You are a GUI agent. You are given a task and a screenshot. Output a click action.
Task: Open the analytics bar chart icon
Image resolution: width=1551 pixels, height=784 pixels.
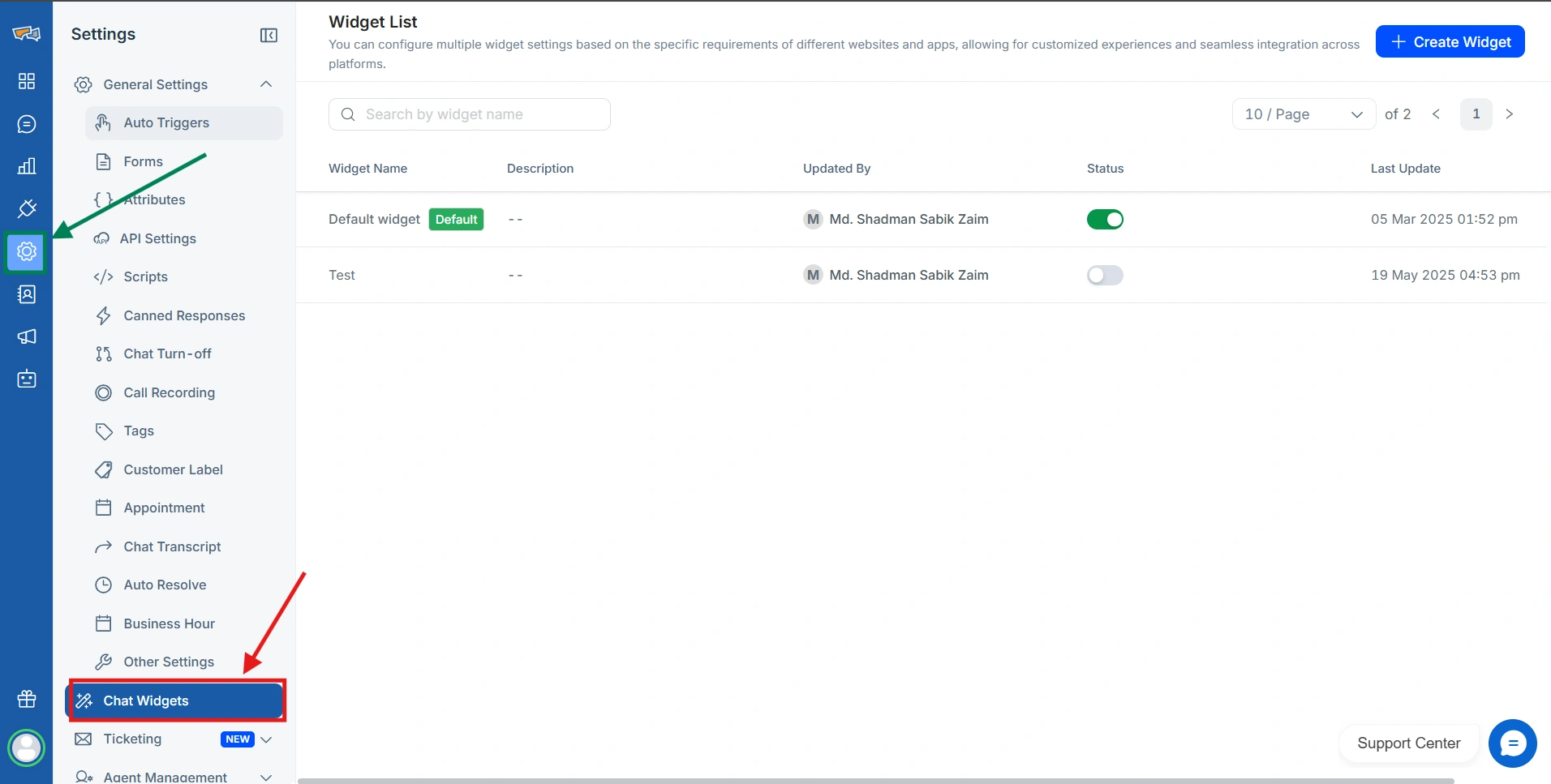tap(27, 166)
